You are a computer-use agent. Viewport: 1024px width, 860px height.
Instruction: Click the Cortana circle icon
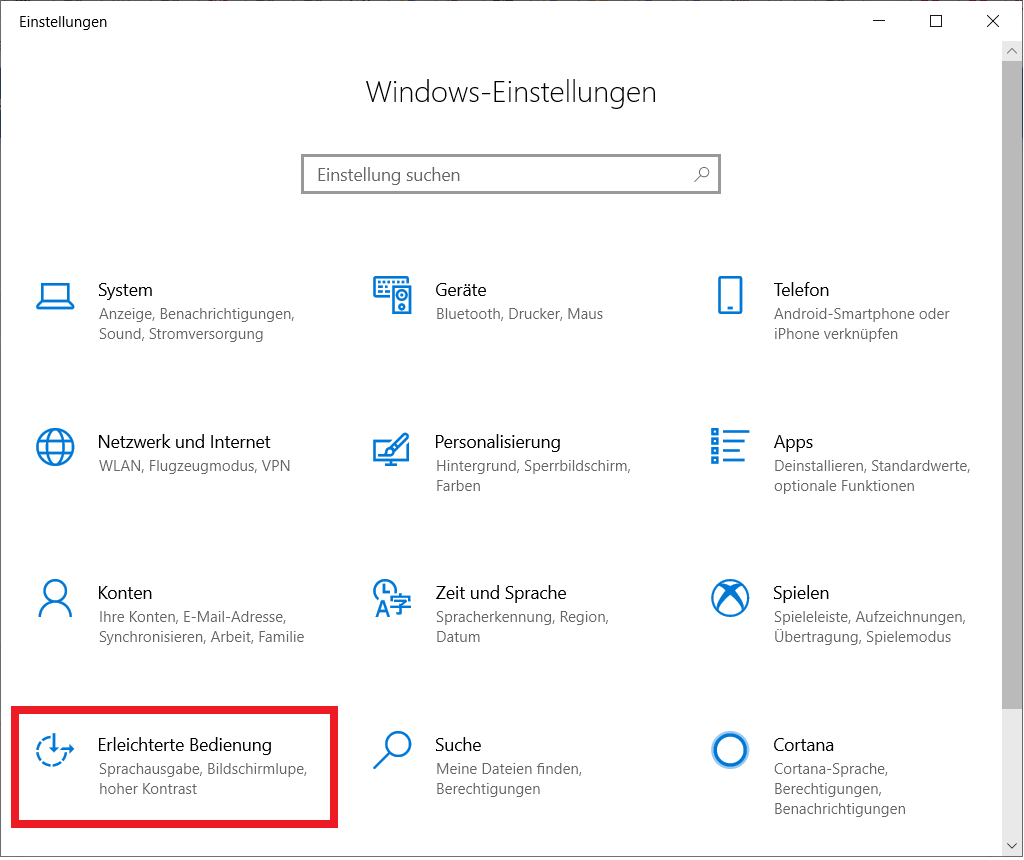pos(729,750)
